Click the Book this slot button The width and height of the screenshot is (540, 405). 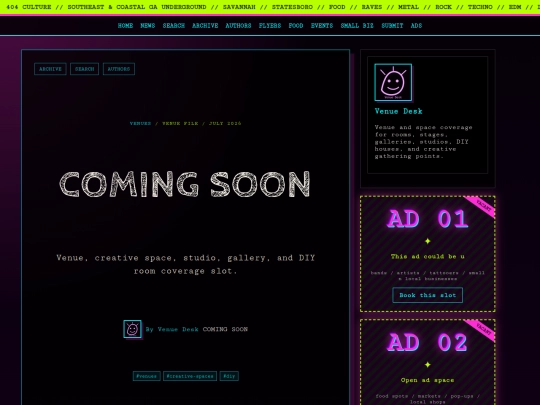click(428, 295)
